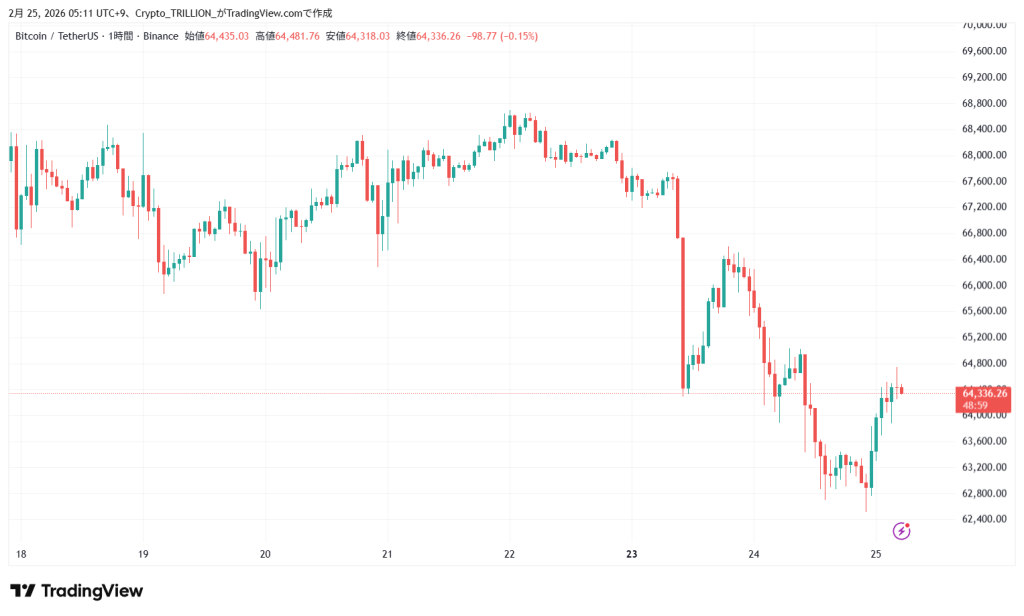This screenshot has height=616, width=1024.
Task: Click date 18 on the time axis
Action: pyautogui.click(x=21, y=554)
